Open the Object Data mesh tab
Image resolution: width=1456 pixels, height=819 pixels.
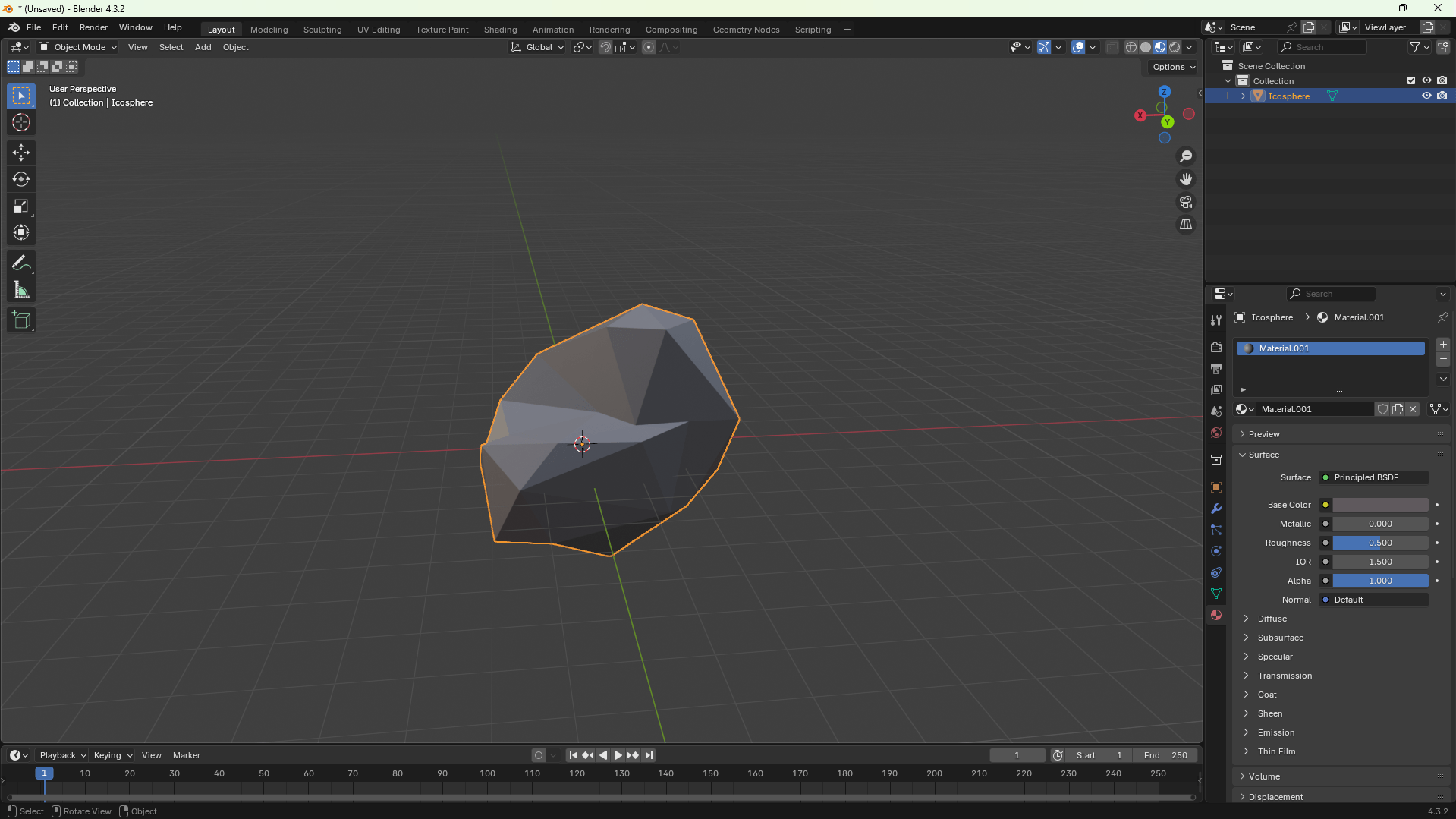(1216, 594)
